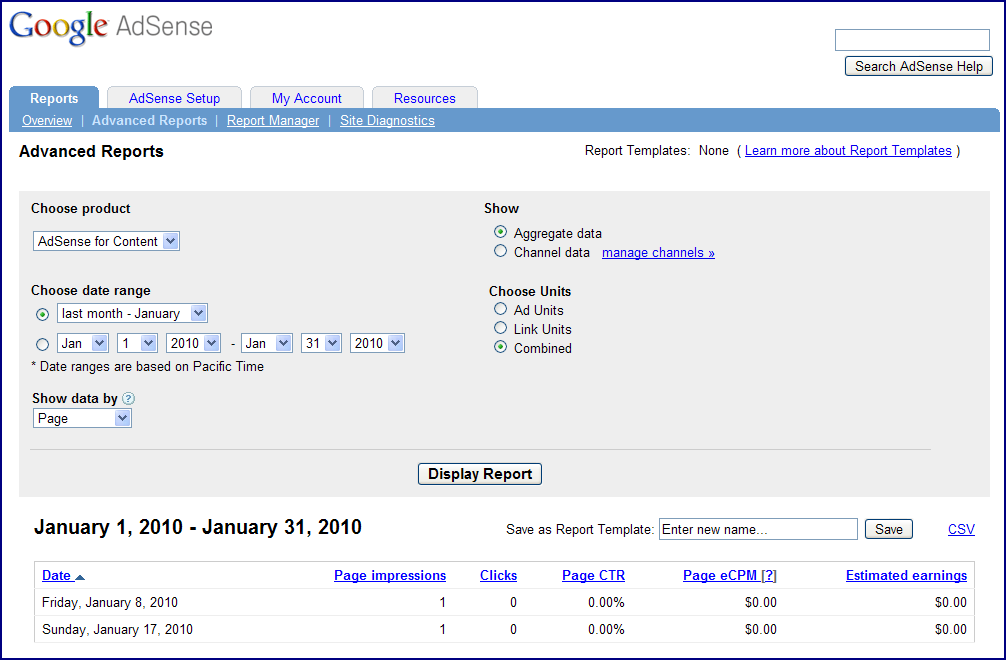Screen dimensions: 1006x660
Task: Choose the Link Units option
Action: (500, 328)
